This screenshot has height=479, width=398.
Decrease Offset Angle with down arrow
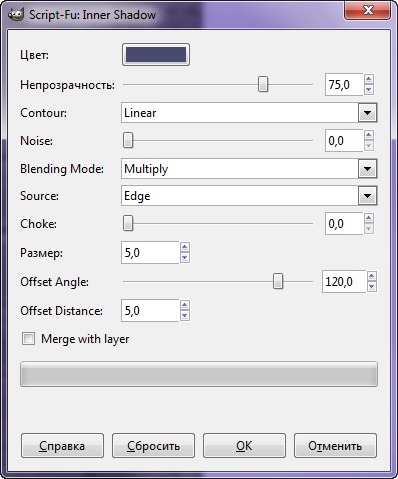(372, 286)
